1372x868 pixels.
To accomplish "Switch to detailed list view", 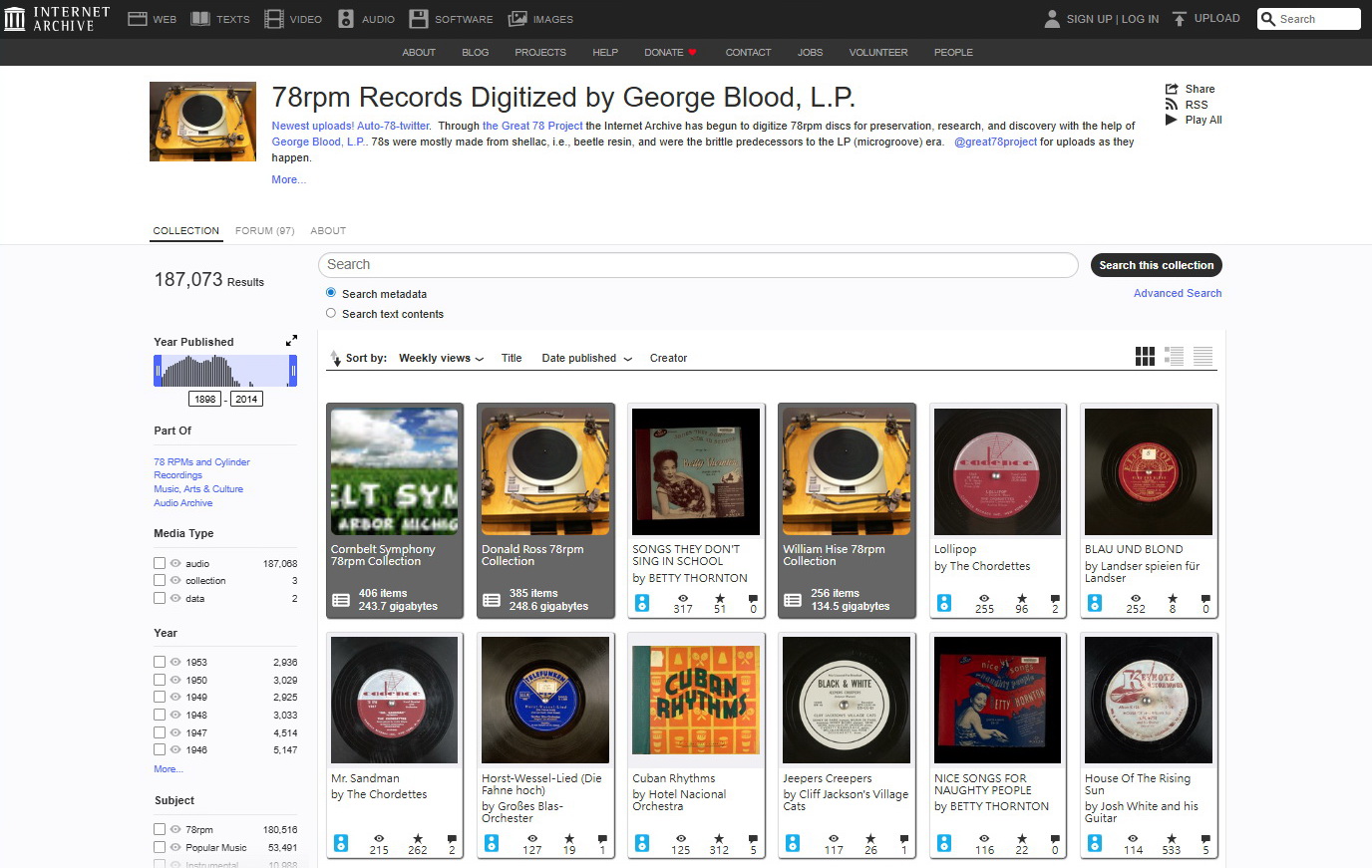I will tap(1174, 357).
